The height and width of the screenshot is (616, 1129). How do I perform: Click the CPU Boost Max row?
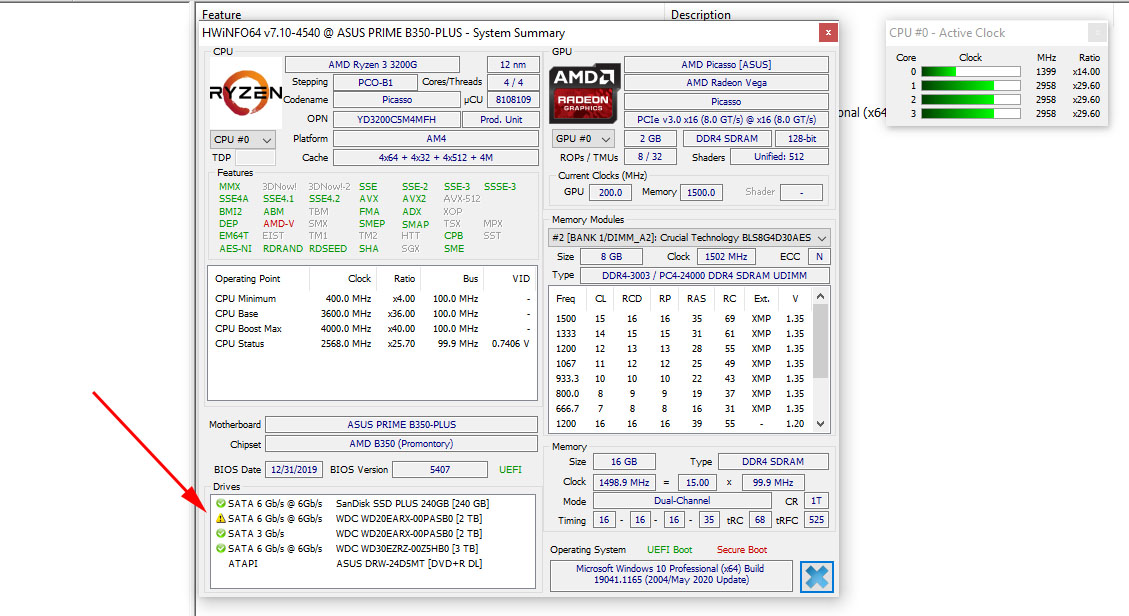[372, 329]
